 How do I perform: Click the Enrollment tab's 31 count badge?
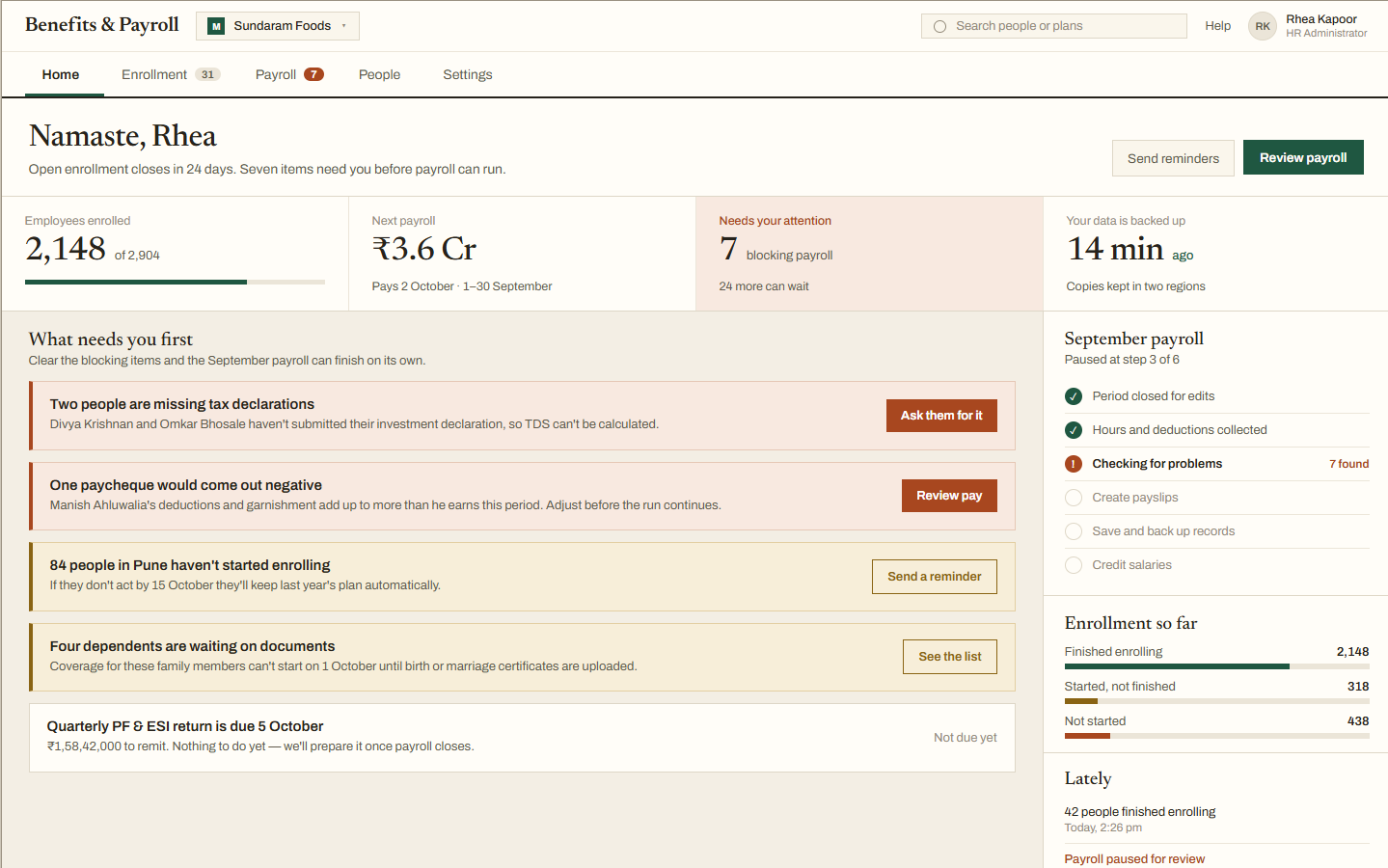[207, 74]
